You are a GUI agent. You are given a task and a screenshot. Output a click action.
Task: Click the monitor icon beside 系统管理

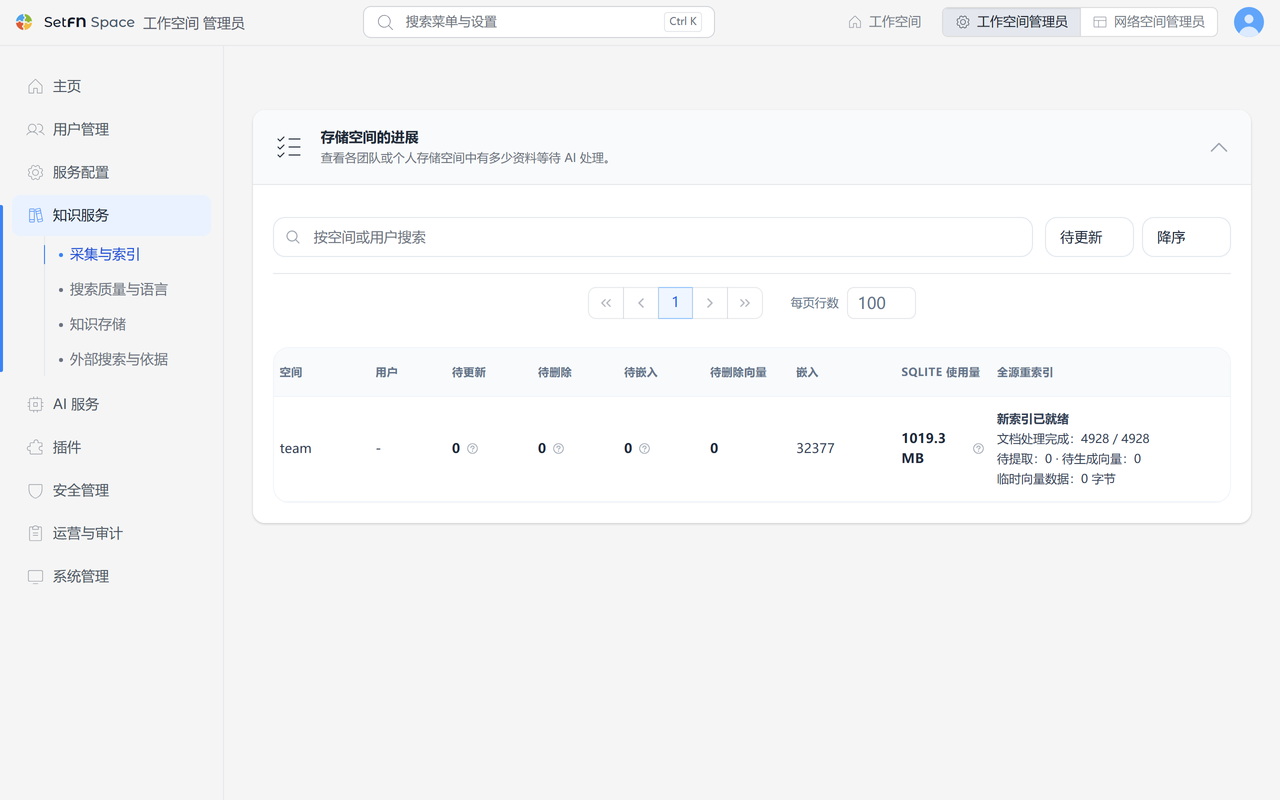35,576
